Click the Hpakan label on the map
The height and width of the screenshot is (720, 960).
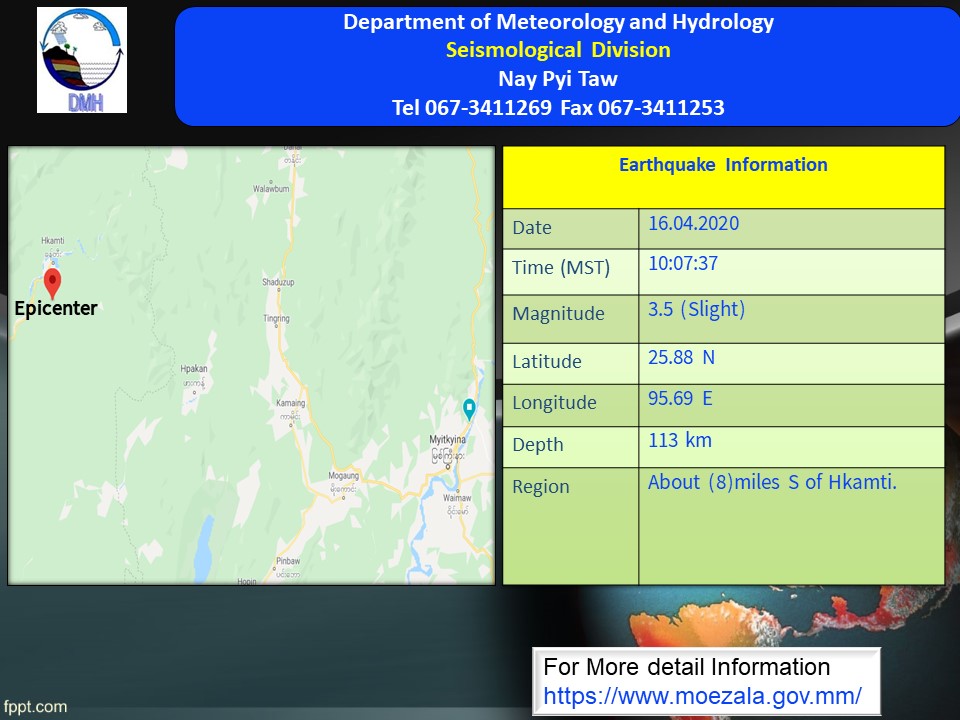point(193,369)
